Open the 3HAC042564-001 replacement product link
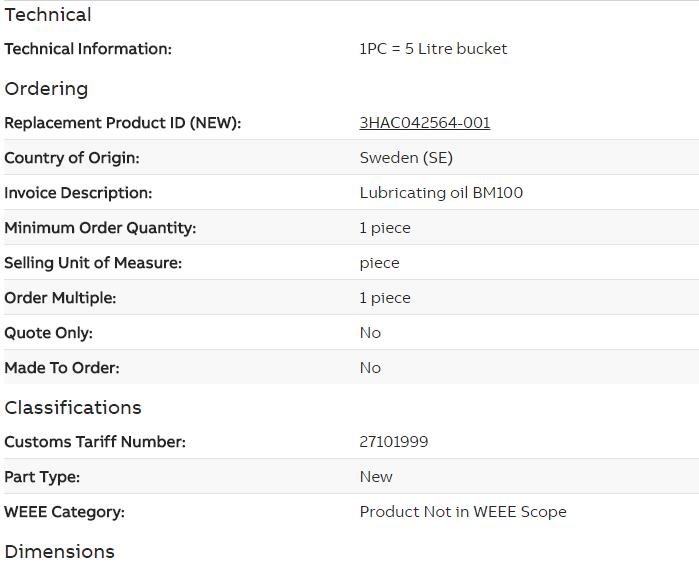The image size is (699, 568). coord(424,123)
